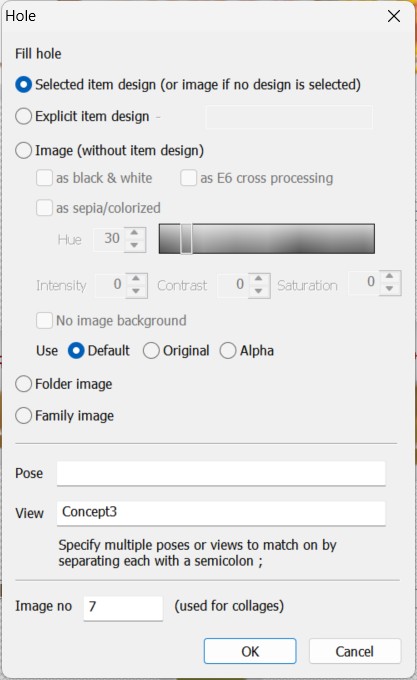417x680 pixels.
Task: Confirm the dialog with OK
Action: [x=250, y=651]
